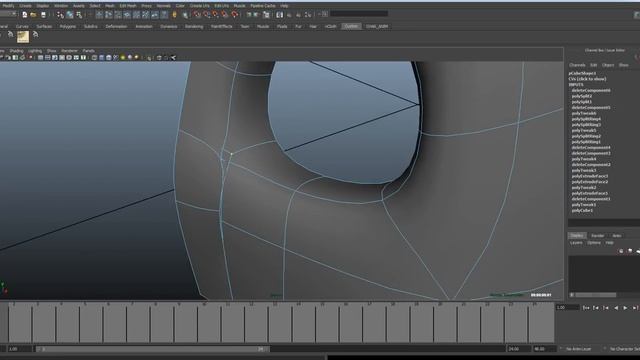This screenshot has height=360, width=640.
Task: Click the go to start of playback button
Action: pyautogui.click(x=586, y=308)
